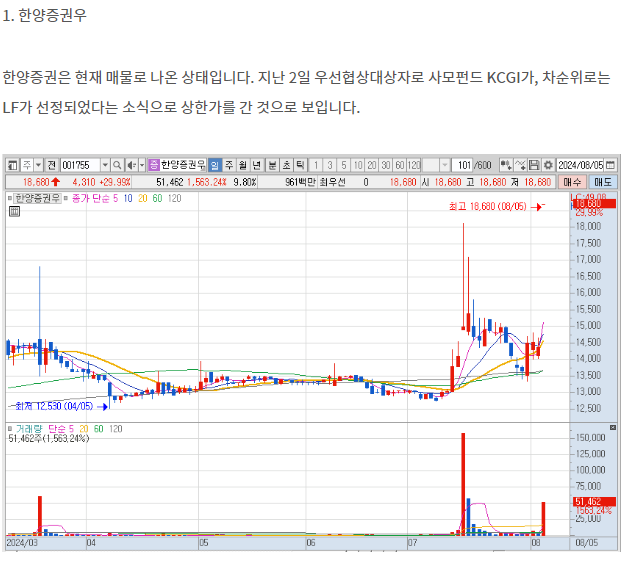Click the speaker sound icon
Screen dimensions: 625x569
tap(131, 165)
